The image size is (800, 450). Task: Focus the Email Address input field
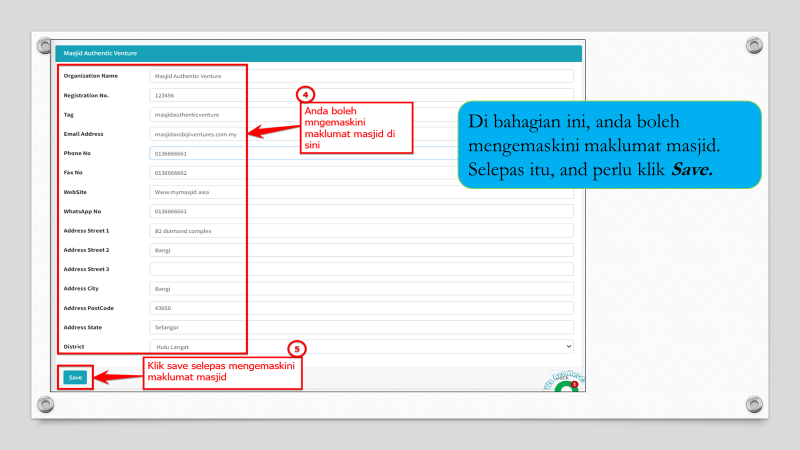(x=361, y=134)
